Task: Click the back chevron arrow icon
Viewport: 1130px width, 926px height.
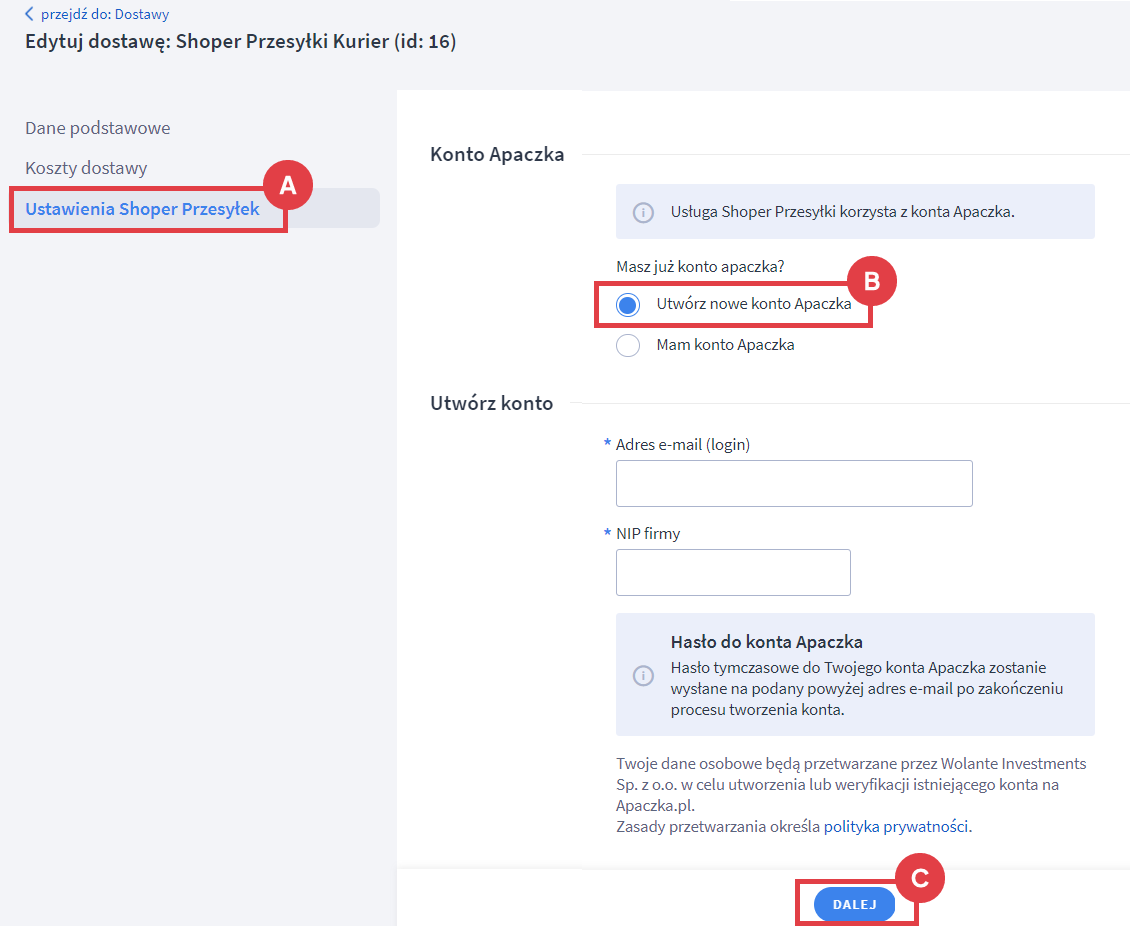Action: tap(29, 14)
